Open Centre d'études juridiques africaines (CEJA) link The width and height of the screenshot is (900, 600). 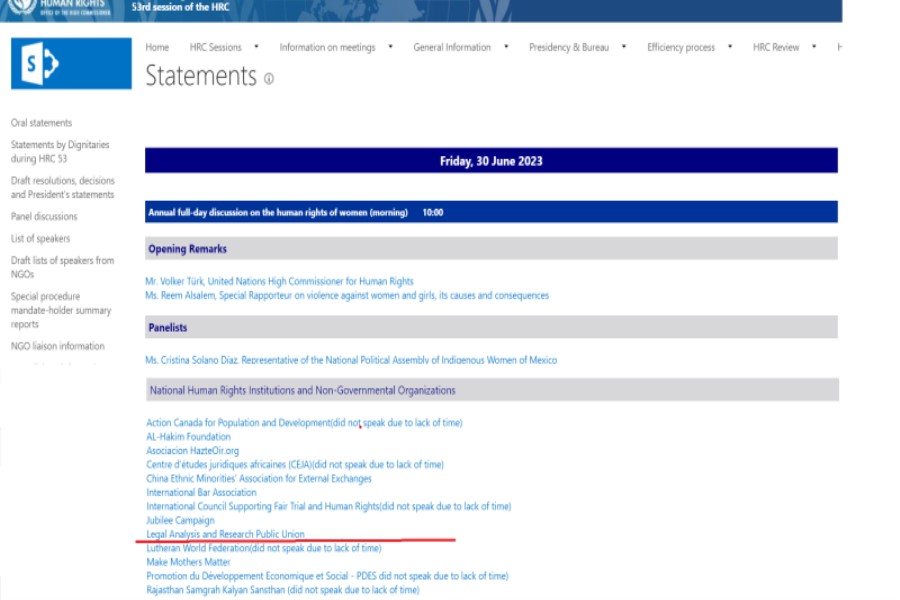click(x=294, y=464)
